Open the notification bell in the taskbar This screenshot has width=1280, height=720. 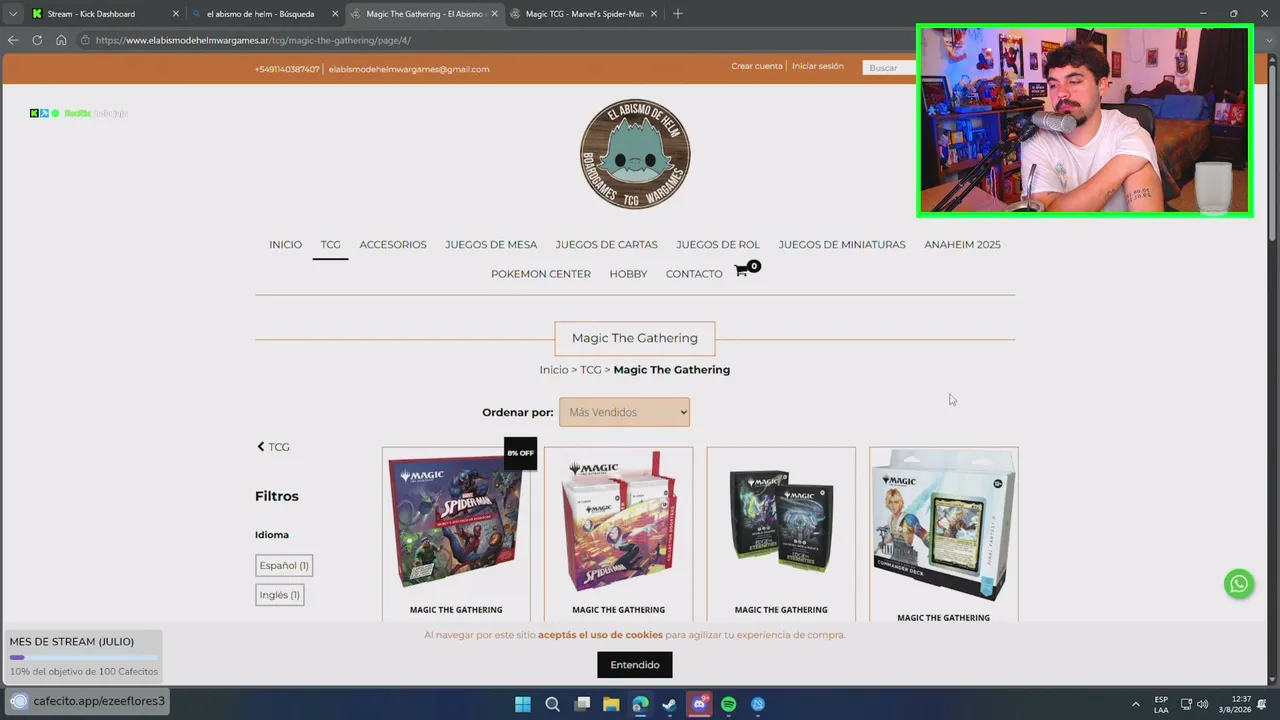tap(1263, 704)
